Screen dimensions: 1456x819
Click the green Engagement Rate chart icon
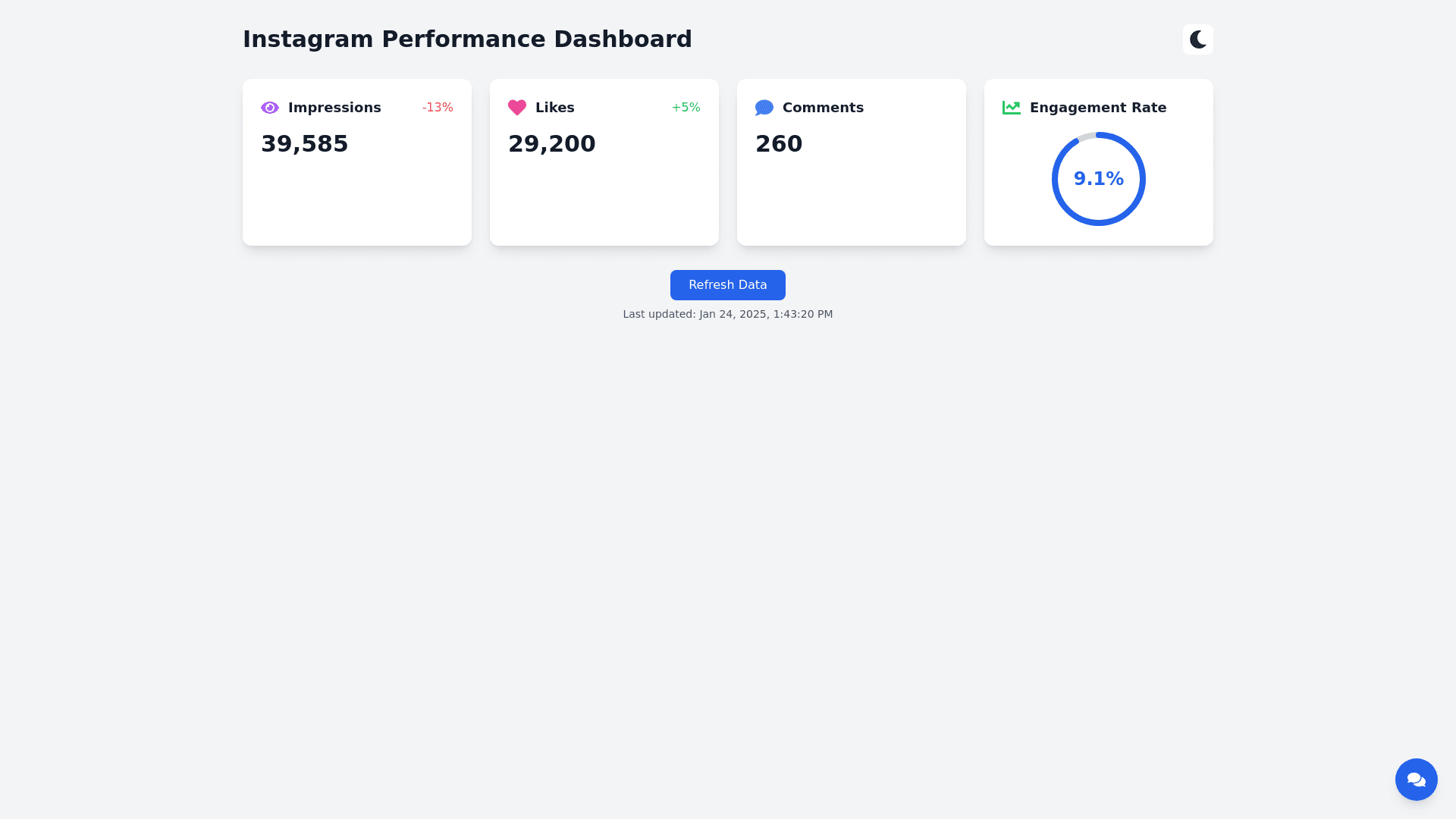click(1011, 108)
